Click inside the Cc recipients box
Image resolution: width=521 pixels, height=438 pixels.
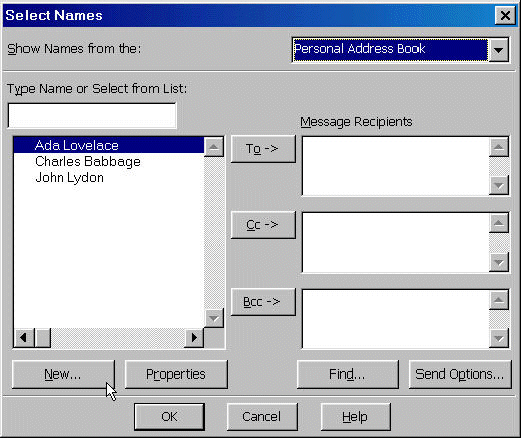396,242
